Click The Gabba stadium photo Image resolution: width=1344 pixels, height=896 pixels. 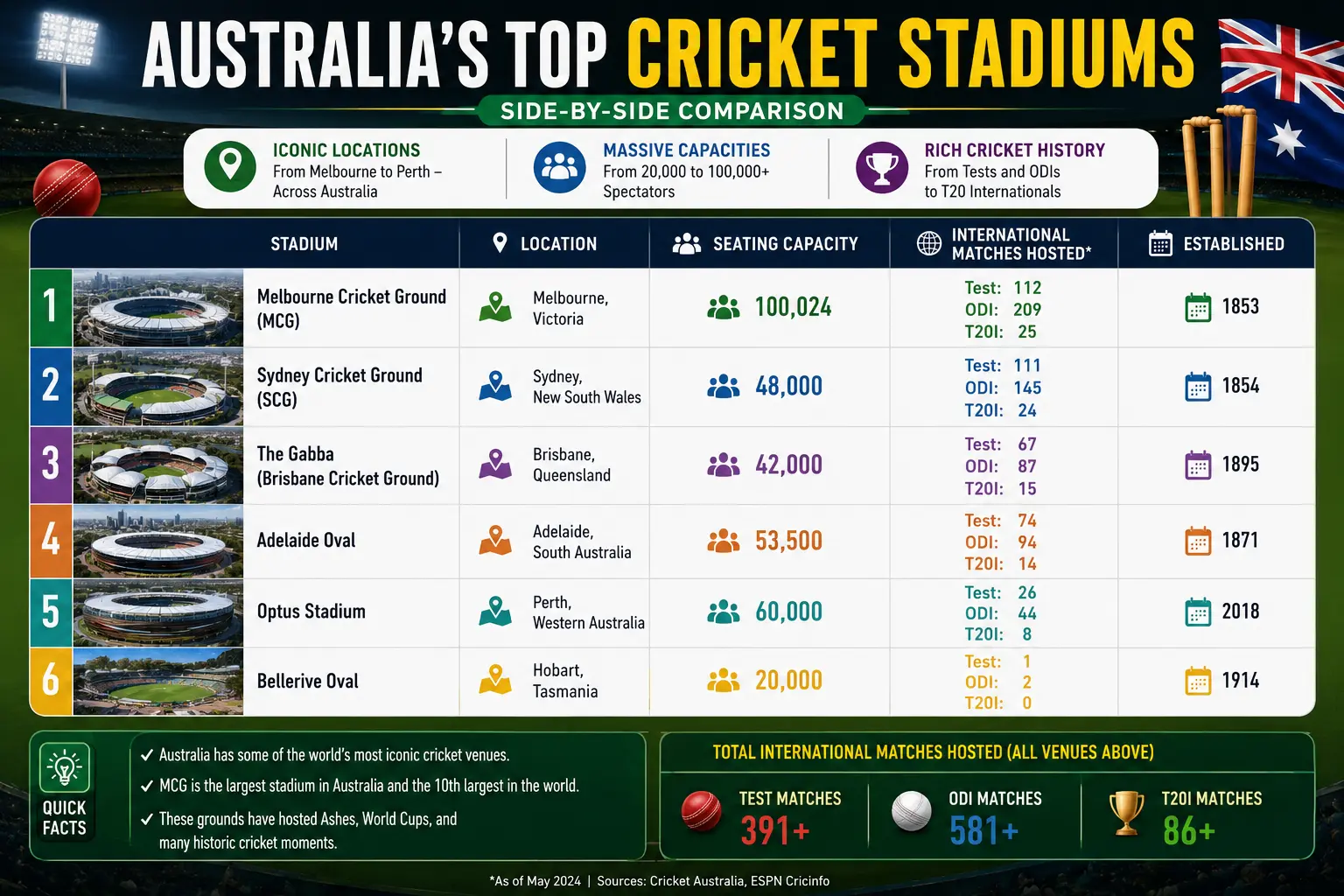(x=158, y=465)
